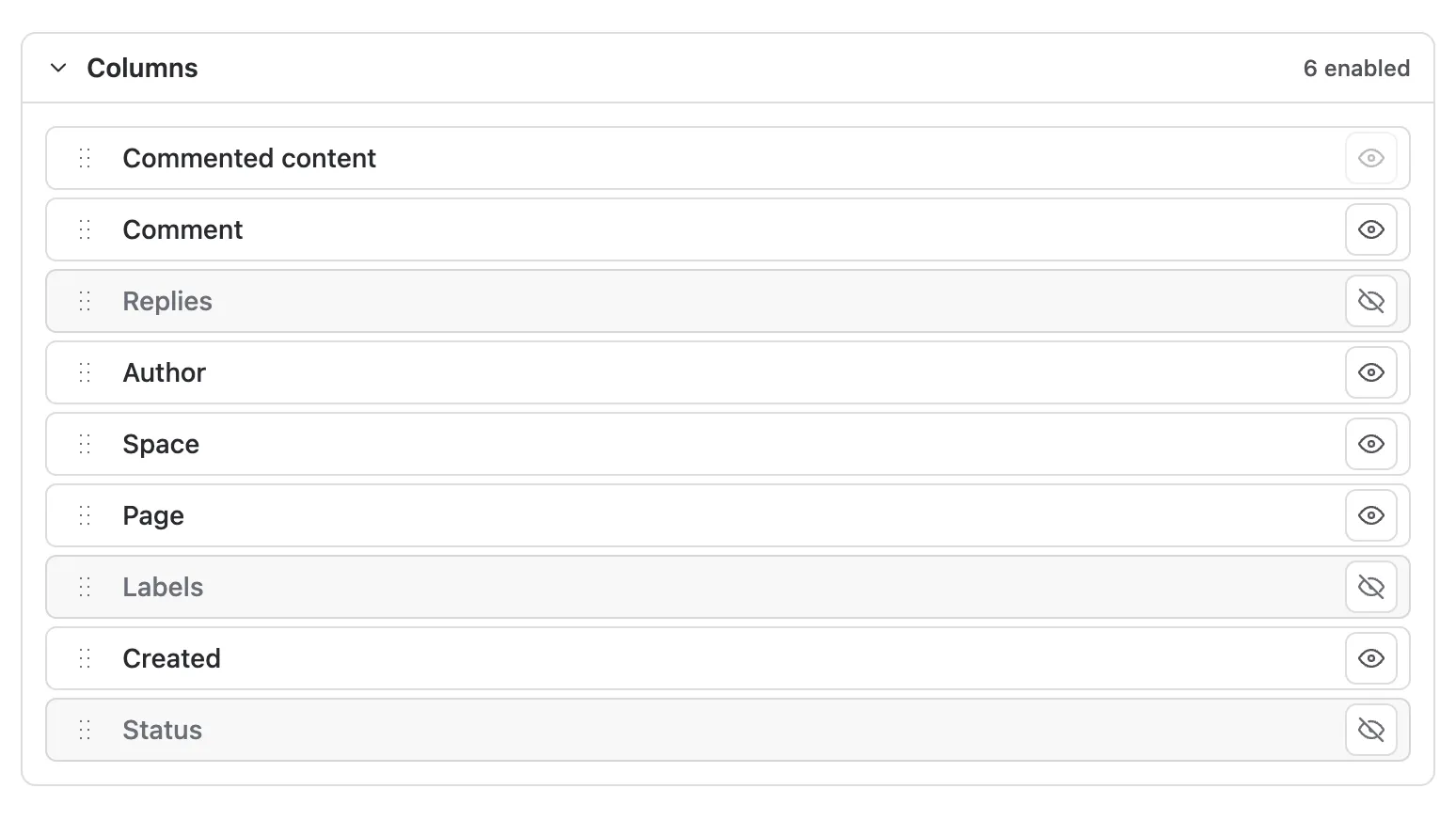Hide the Page column

tap(1370, 515)
